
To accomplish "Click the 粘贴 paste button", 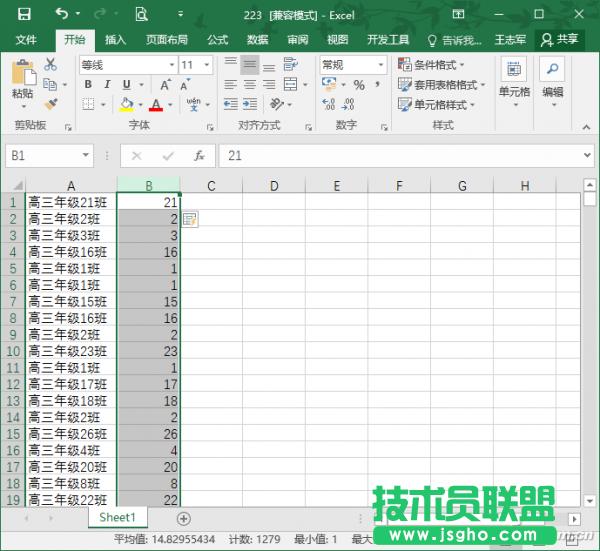I will coord(22,80).
